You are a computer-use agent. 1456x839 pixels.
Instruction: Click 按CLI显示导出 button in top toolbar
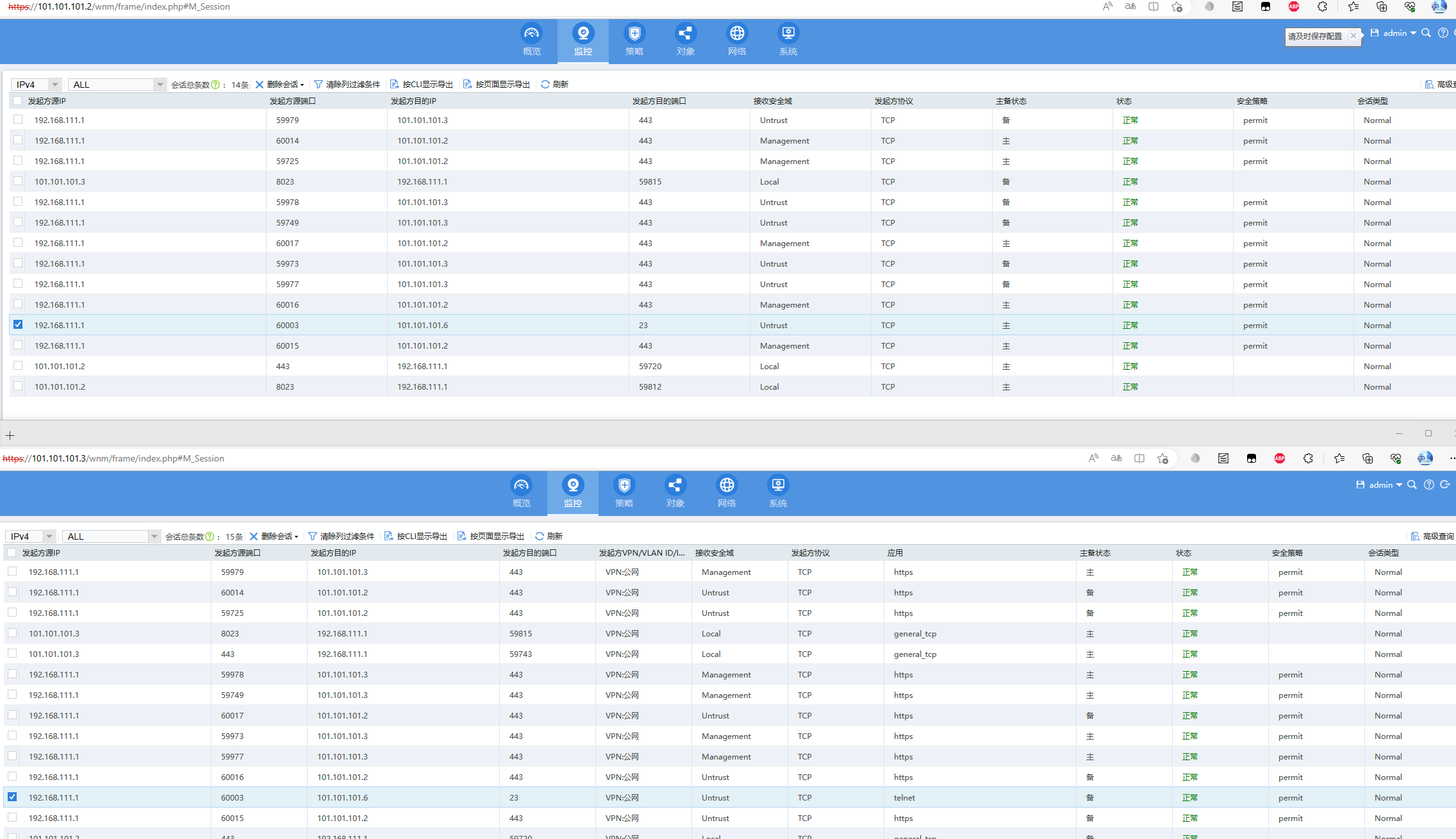[x=422, y=85]
